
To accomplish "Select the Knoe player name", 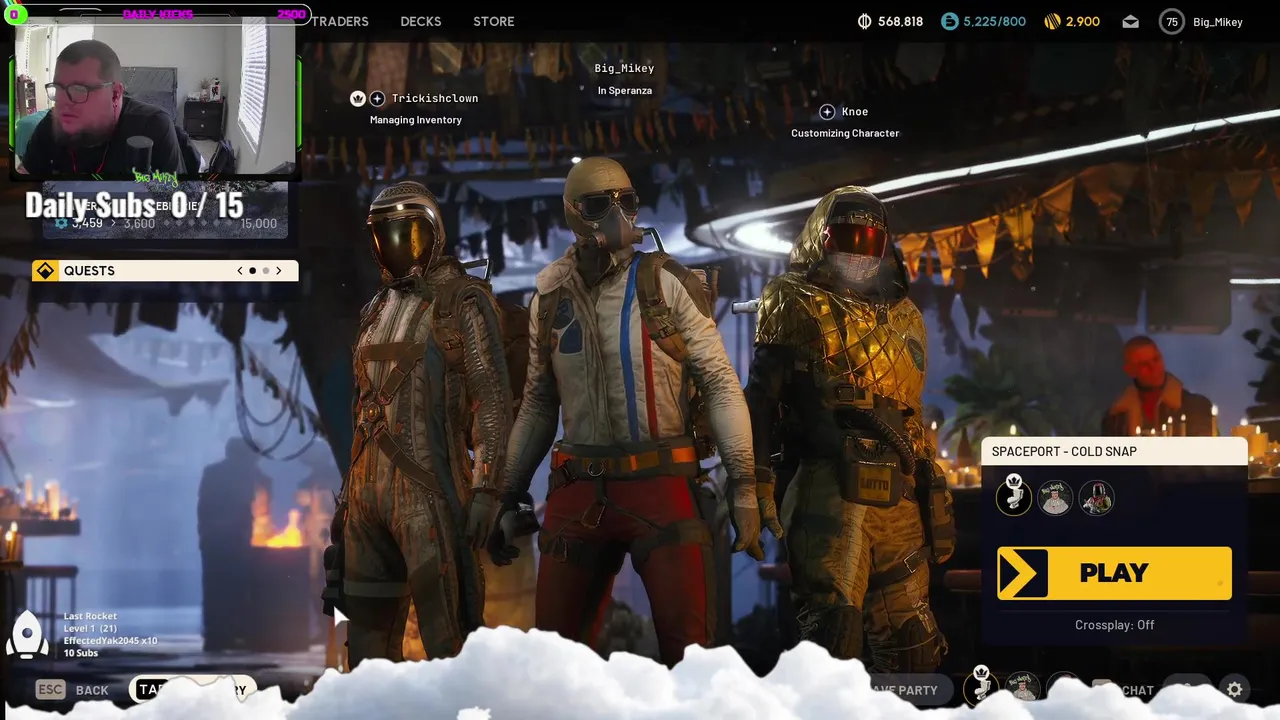I will pos(855,112).
